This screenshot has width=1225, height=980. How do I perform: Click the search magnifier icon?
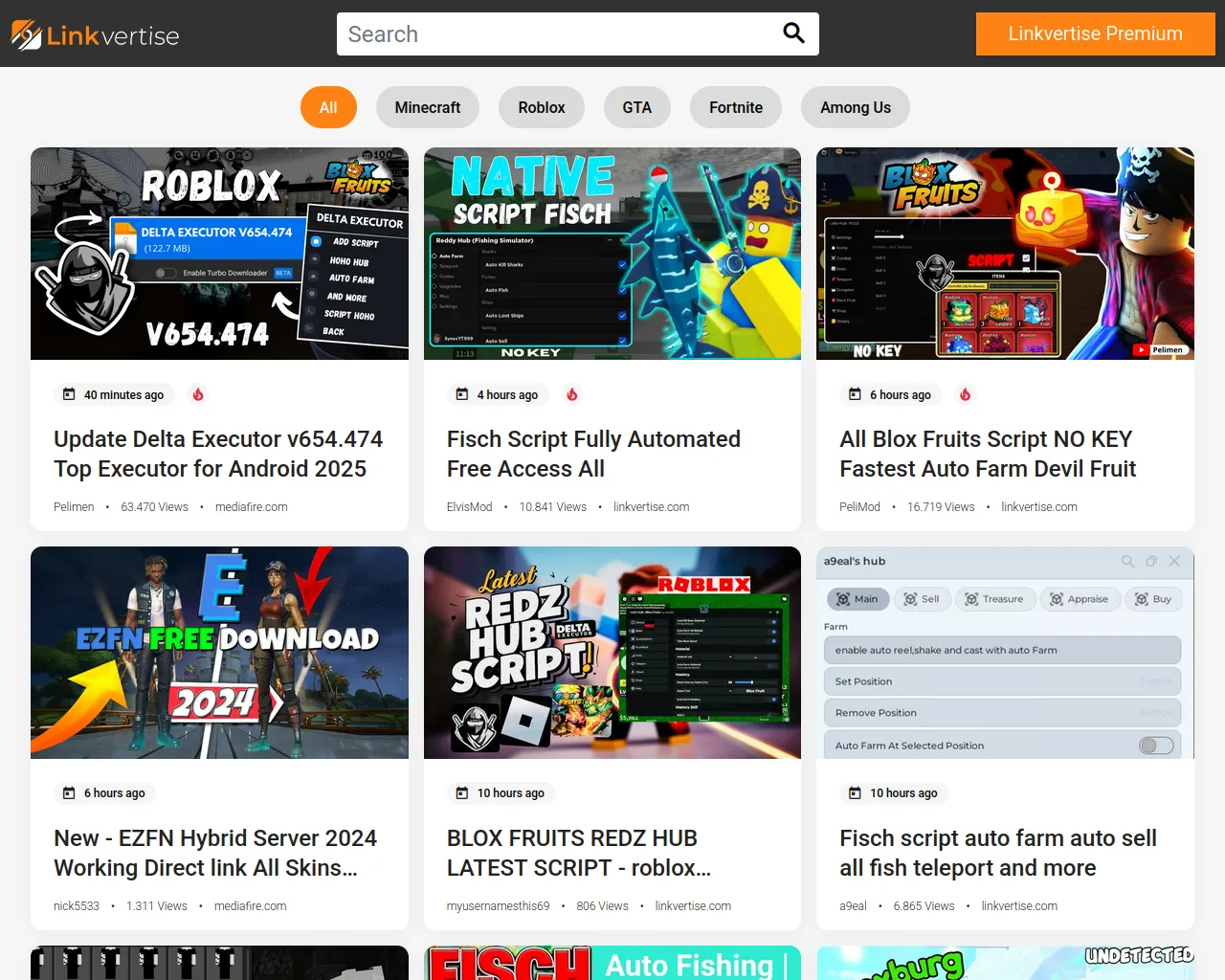coord(793,33)
